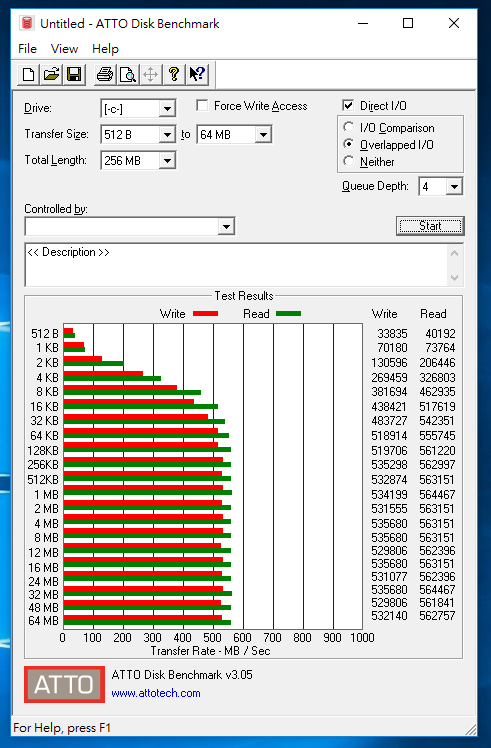Click the ATTO logo image
Image resolution: width=491 pixels, height=748 pixels.
click(x=64, y=685)
